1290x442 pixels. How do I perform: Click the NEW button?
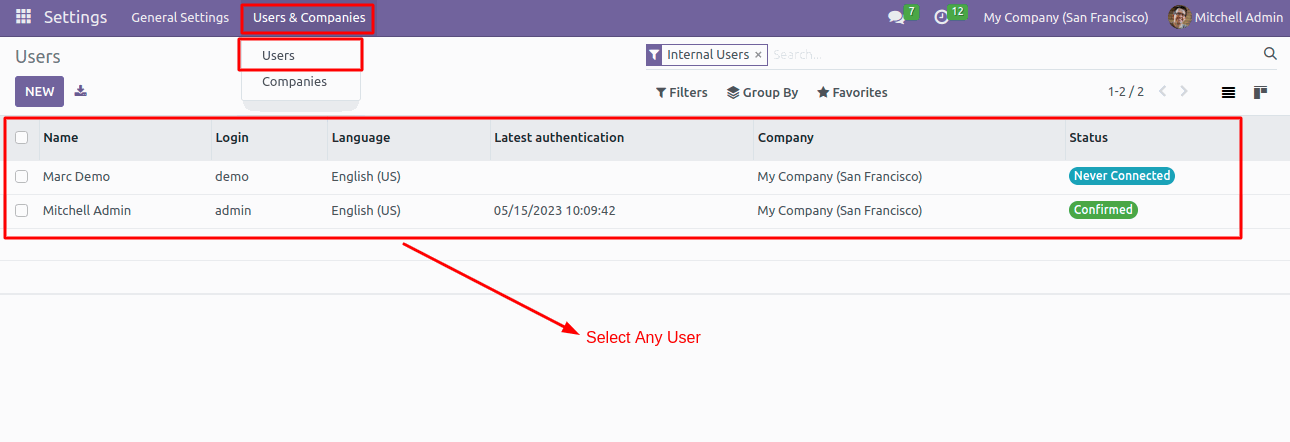pyautogui.click(x=40, y=91)
